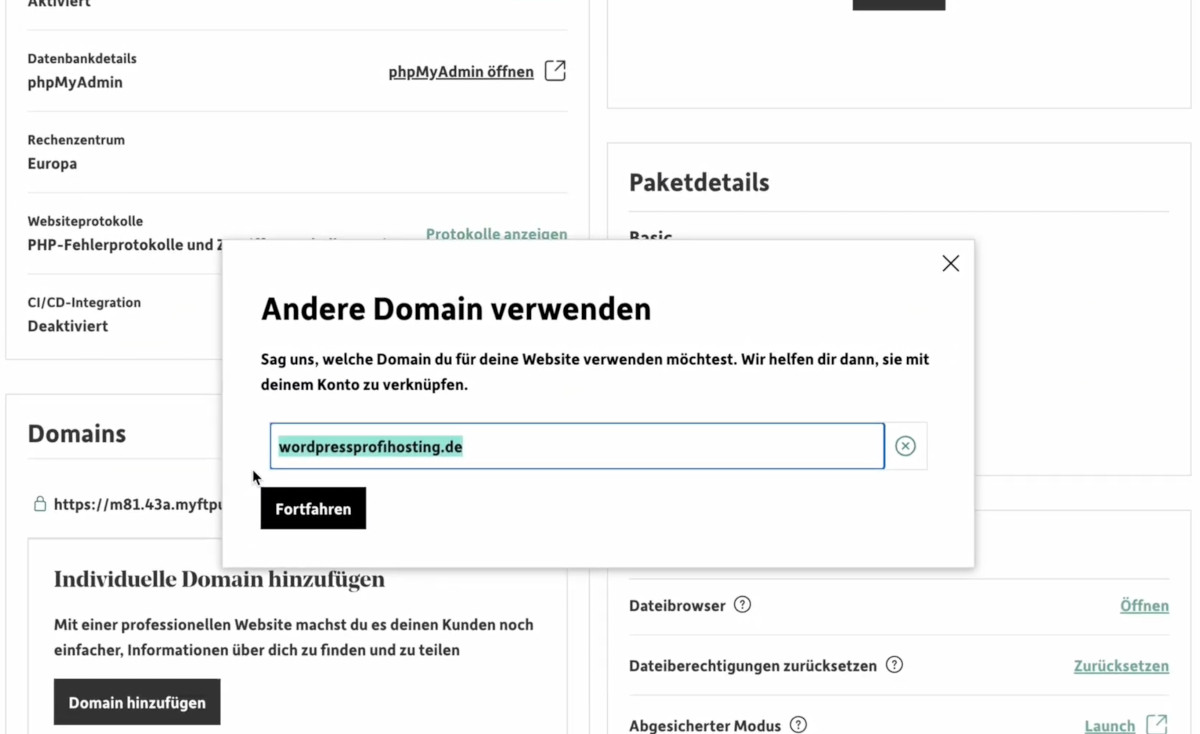Screen dimensions: 1200x734
Task: Click the Datenbankdetails label
Action: pyautogui.click(x=82, y=59)
